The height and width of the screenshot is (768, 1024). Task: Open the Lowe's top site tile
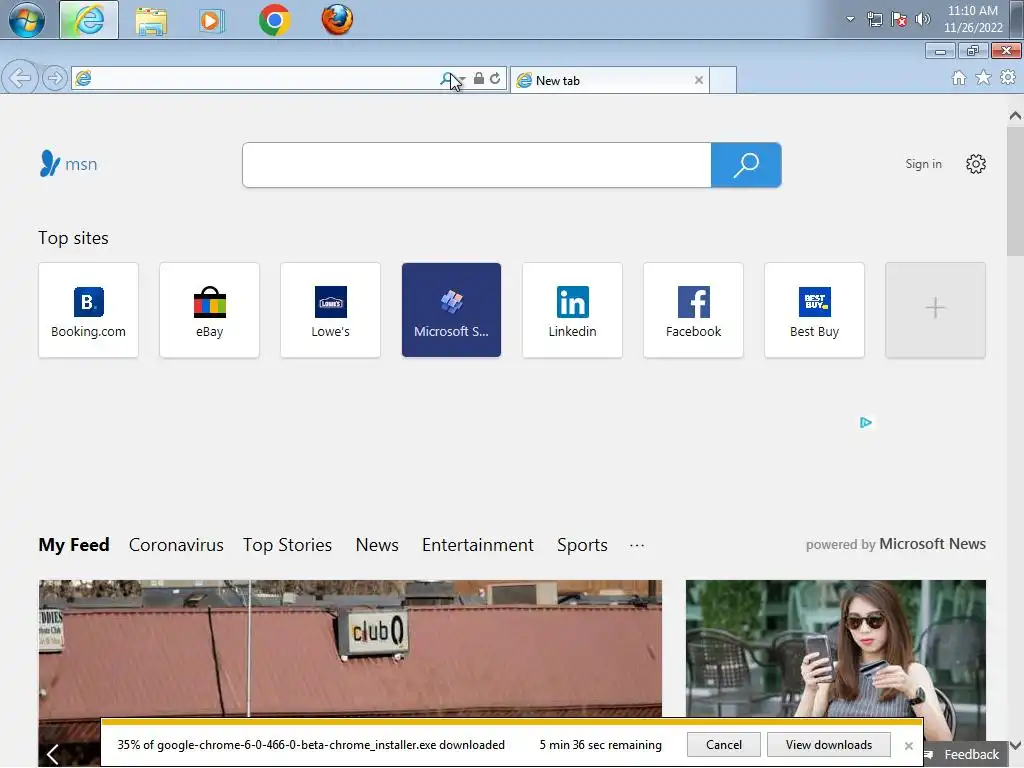[330, 310]
